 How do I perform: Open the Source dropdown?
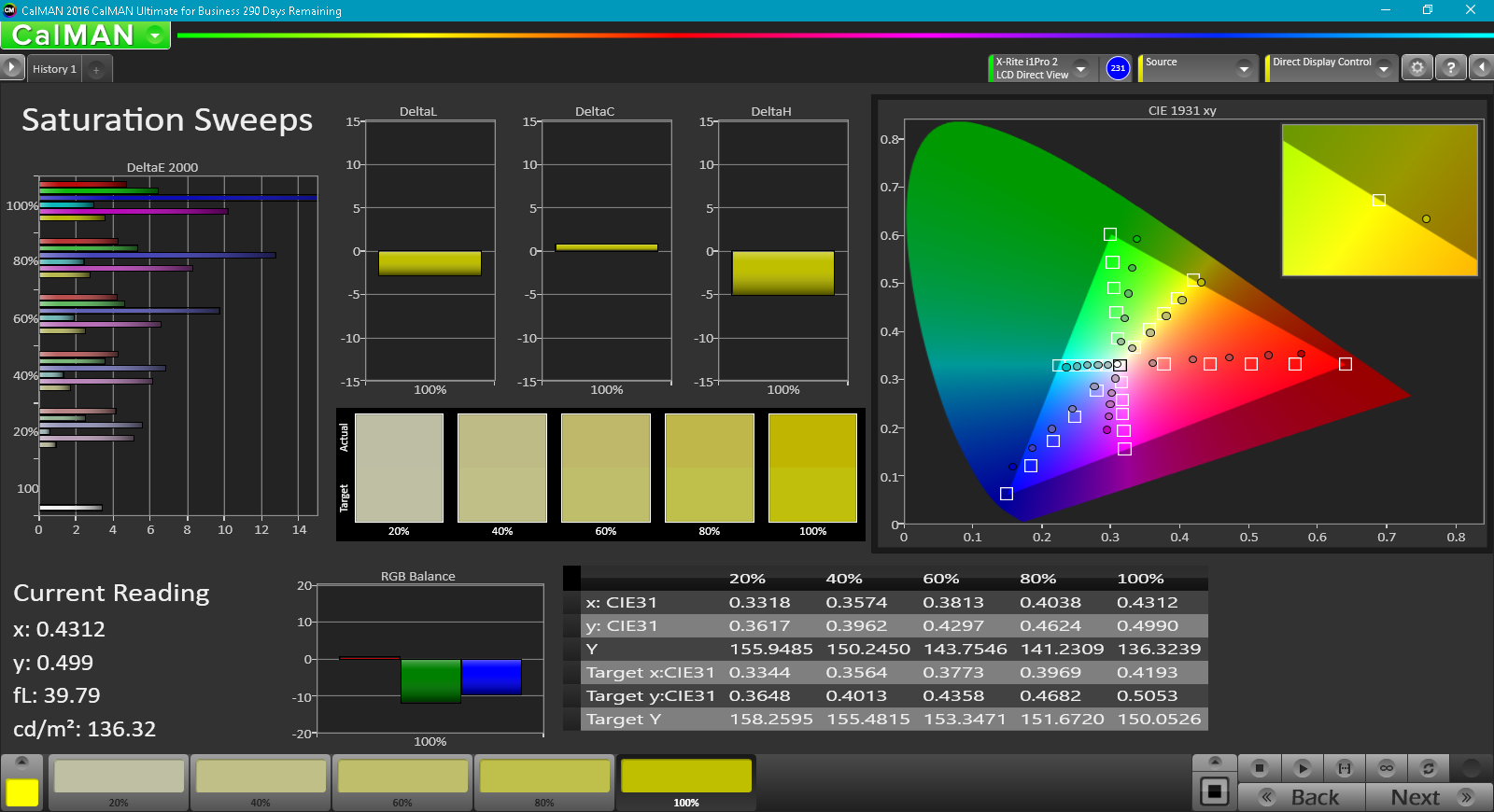tap(1243, 68)
